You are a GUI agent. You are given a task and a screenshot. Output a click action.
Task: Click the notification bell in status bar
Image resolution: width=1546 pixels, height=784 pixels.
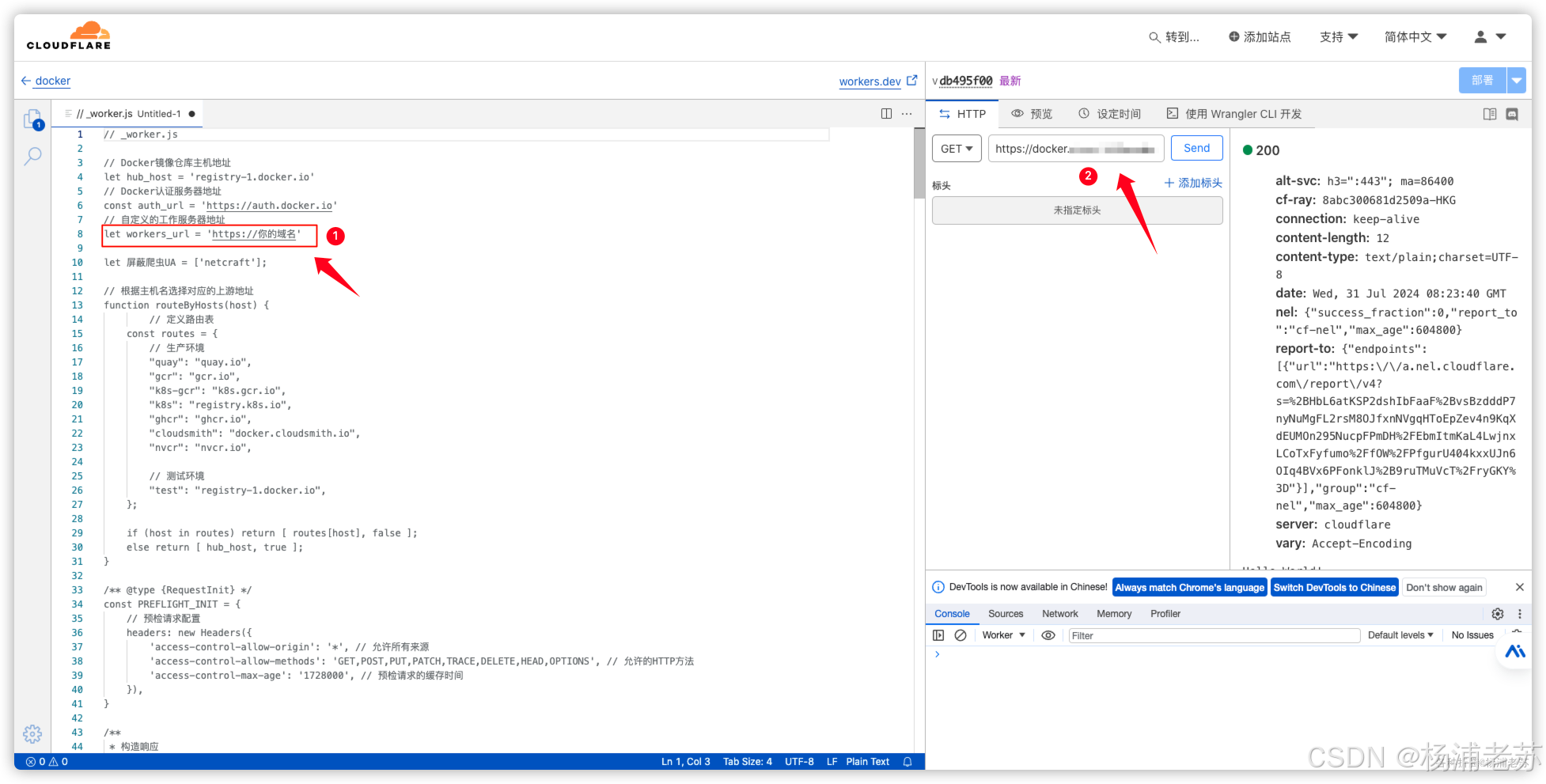pos(908,762)
